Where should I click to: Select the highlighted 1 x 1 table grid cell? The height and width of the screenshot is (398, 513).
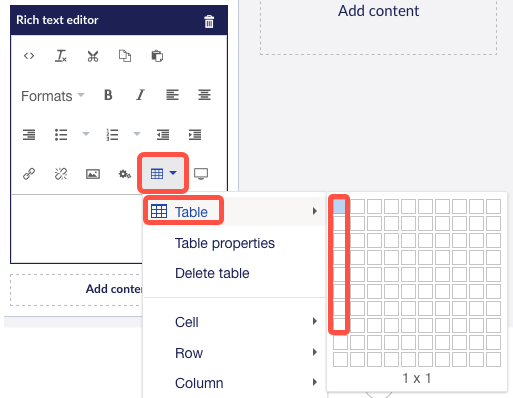pyautogui.click(x=339, y=206)
